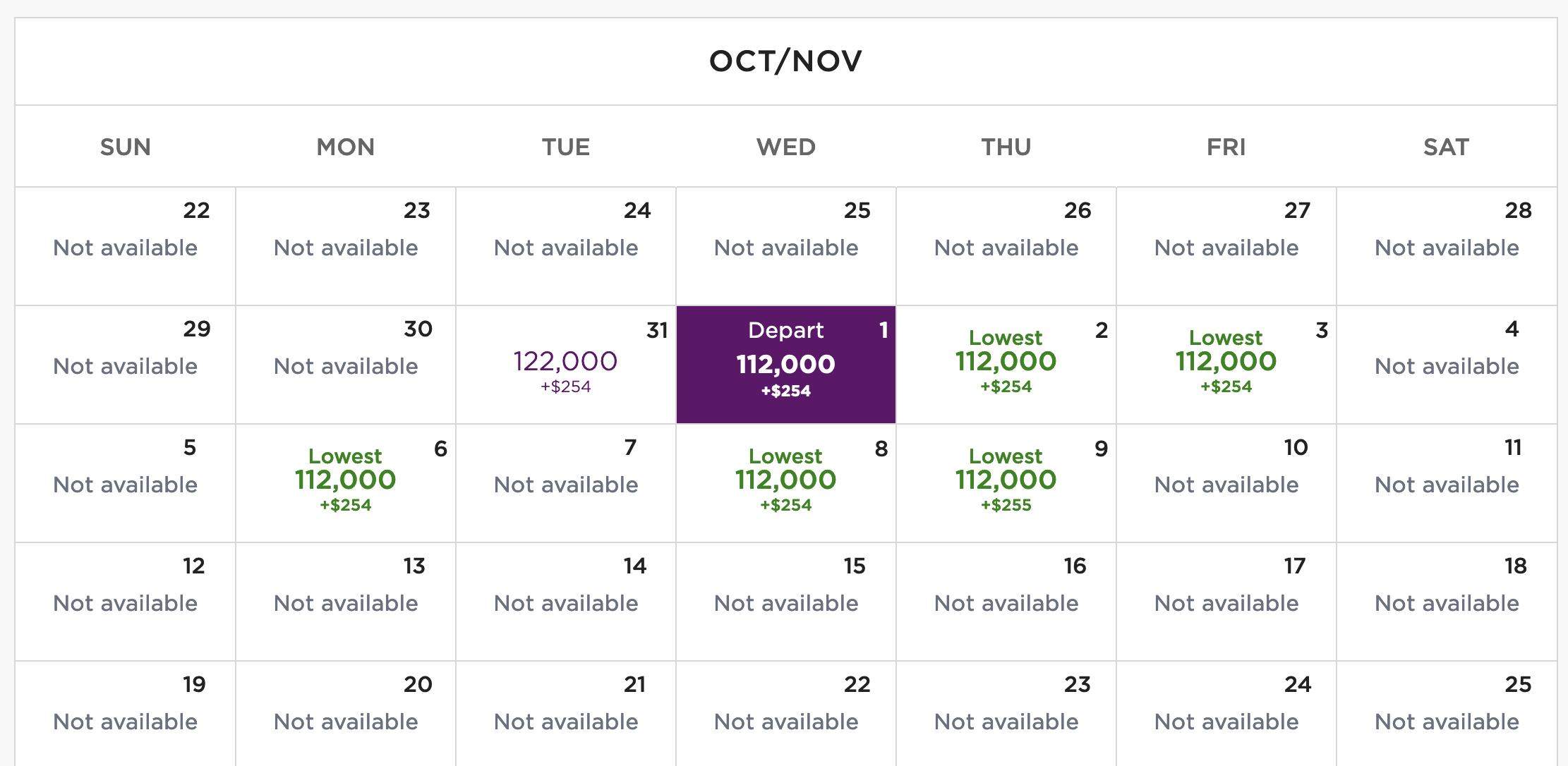Pick Monday November 6 Lowest fare

click(x=346, y=483)
